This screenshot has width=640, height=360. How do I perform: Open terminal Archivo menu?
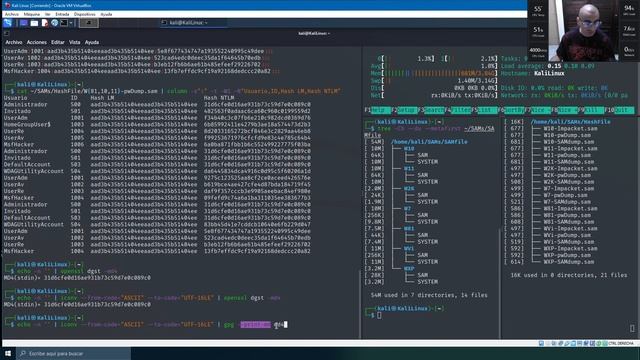(13, 42)
